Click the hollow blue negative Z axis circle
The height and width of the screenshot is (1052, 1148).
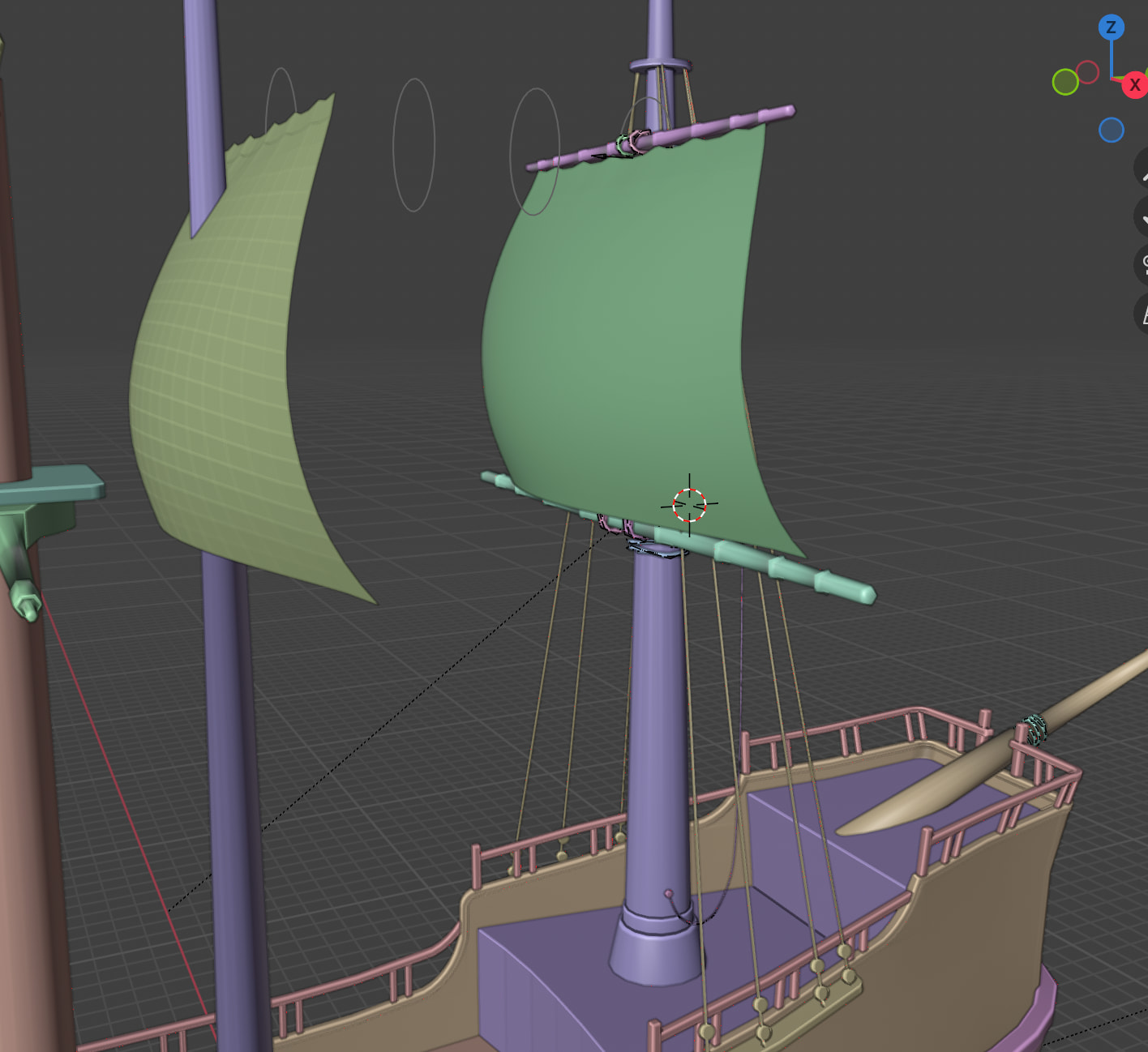pyautogui.click(x=1112, y=130)
